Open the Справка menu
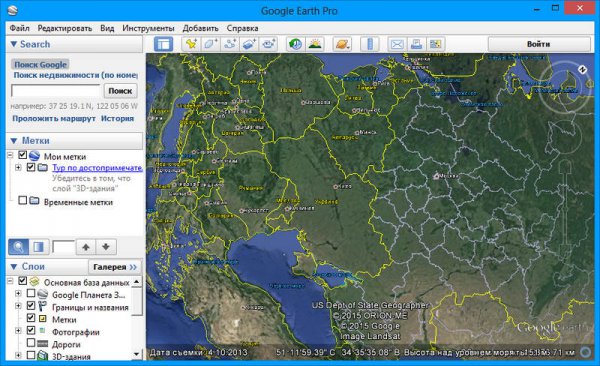 [x=243, y=28]
